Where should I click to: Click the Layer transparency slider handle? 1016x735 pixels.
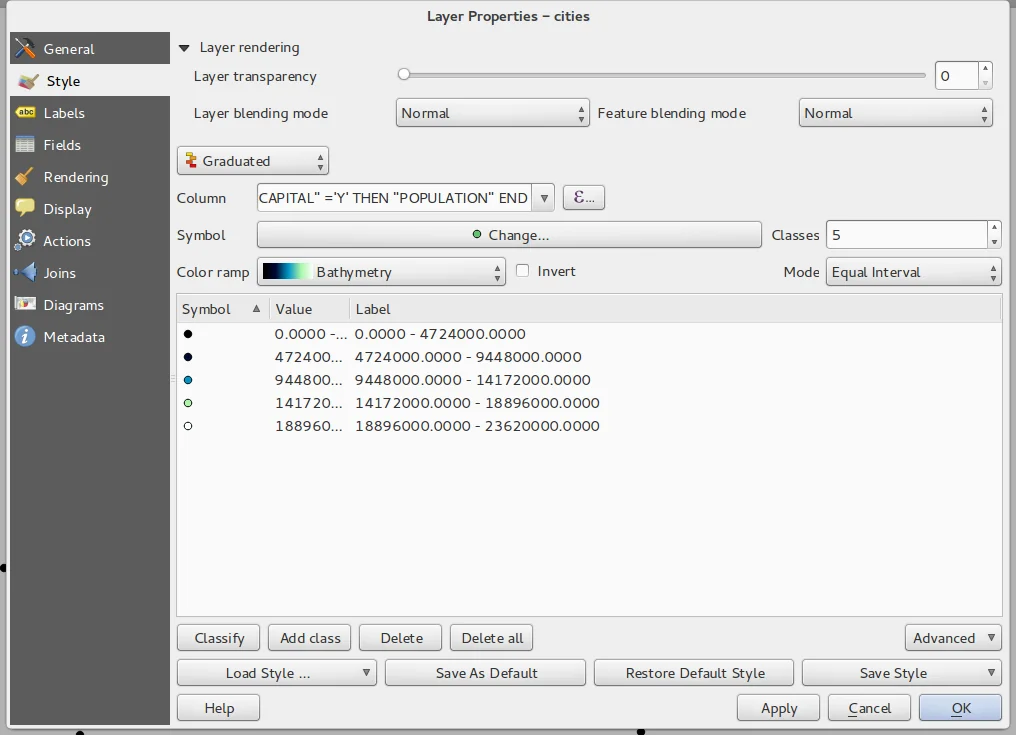(404, 74)
